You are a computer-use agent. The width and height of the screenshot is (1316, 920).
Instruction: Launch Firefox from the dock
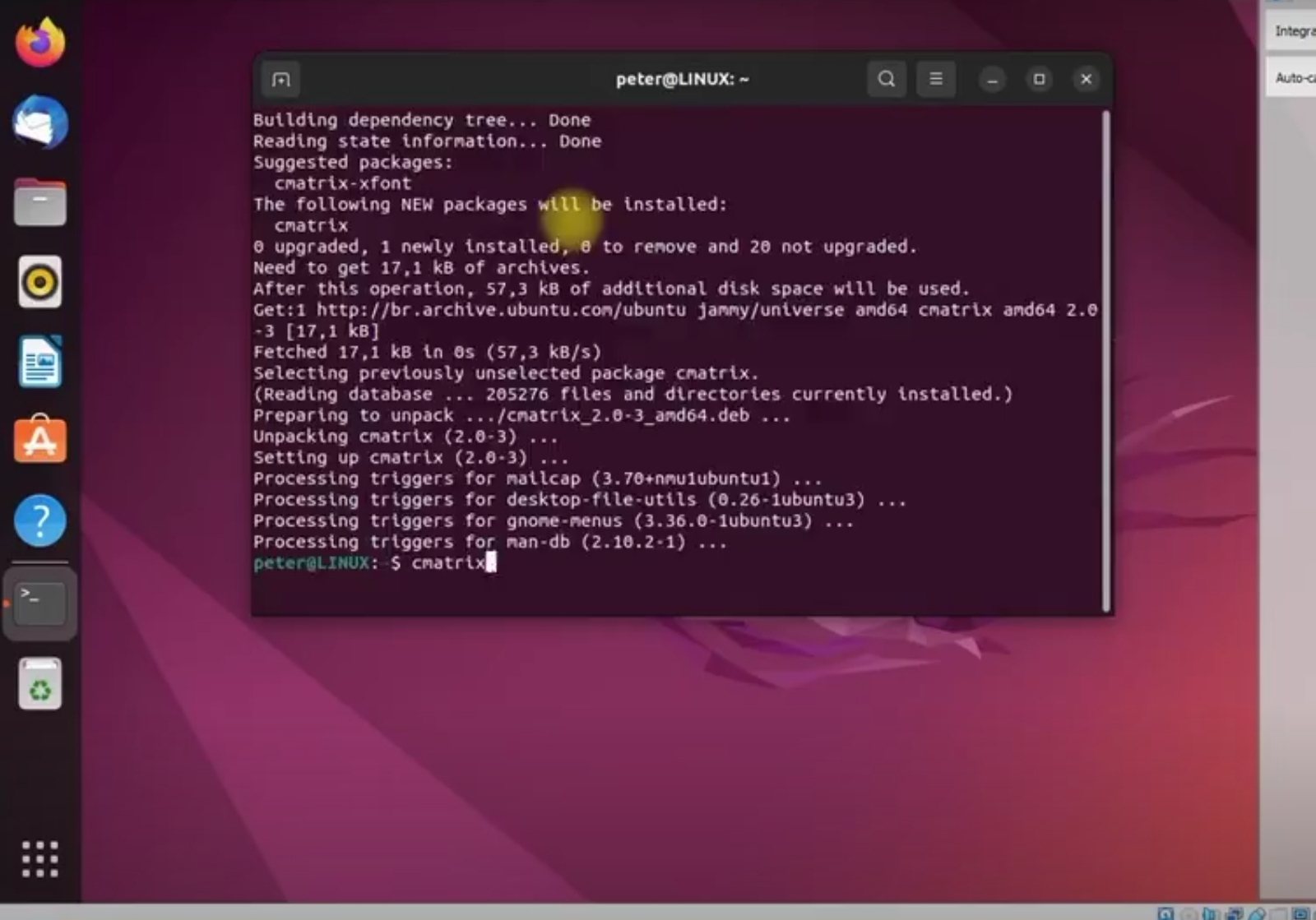[39, 43]
